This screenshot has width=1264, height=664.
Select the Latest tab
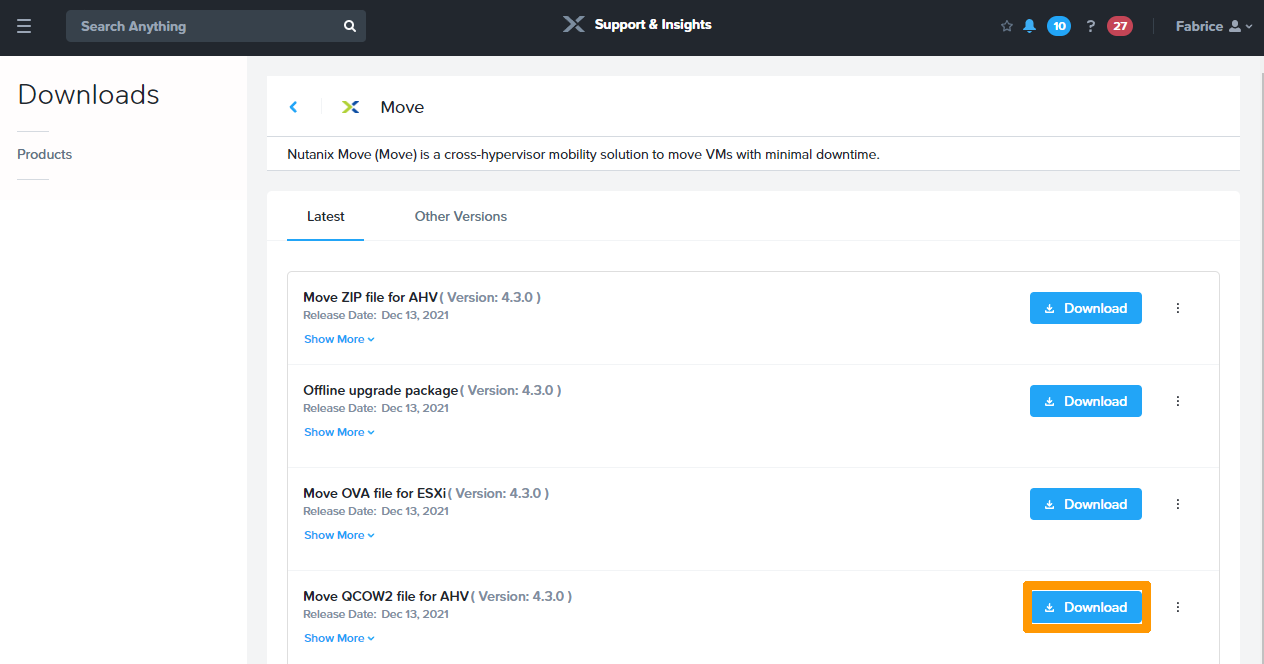[325, 216]
